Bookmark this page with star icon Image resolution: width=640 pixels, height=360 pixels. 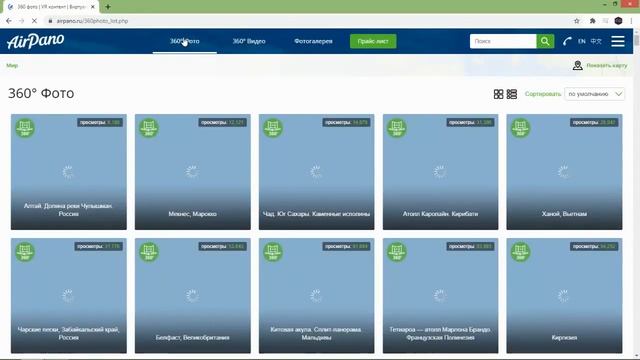click(577, 21)
